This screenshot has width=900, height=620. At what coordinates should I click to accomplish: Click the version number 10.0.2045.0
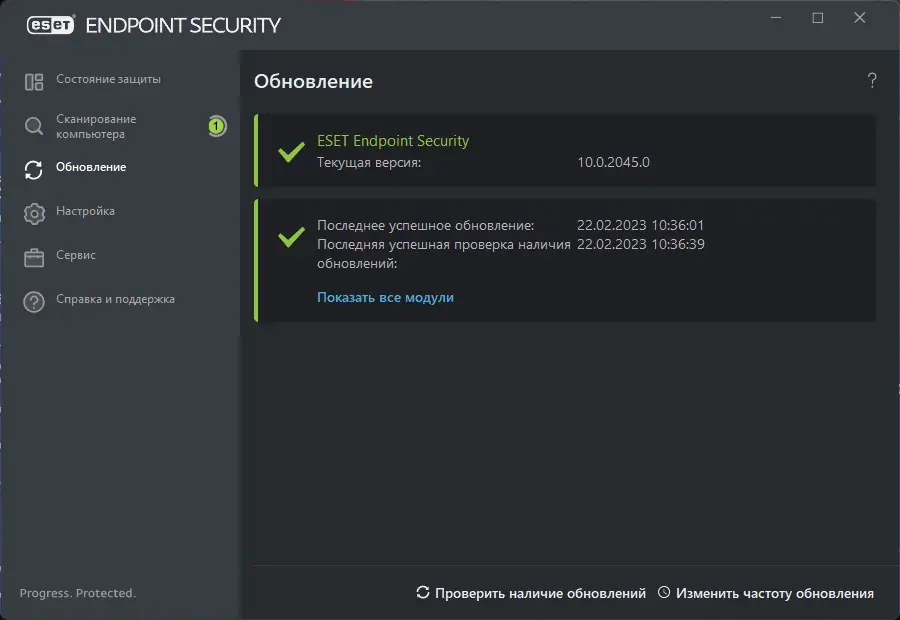[613, 162]
